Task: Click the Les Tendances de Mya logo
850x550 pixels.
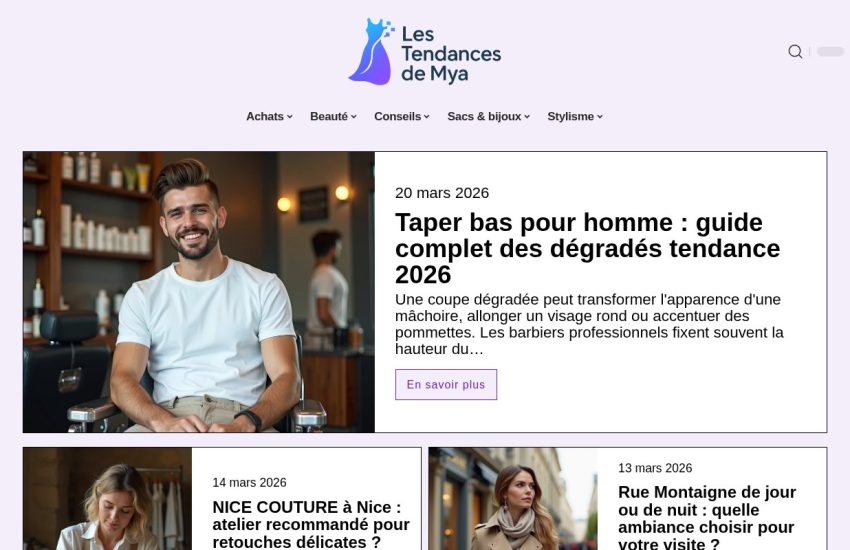Action: tap(424, 52)
